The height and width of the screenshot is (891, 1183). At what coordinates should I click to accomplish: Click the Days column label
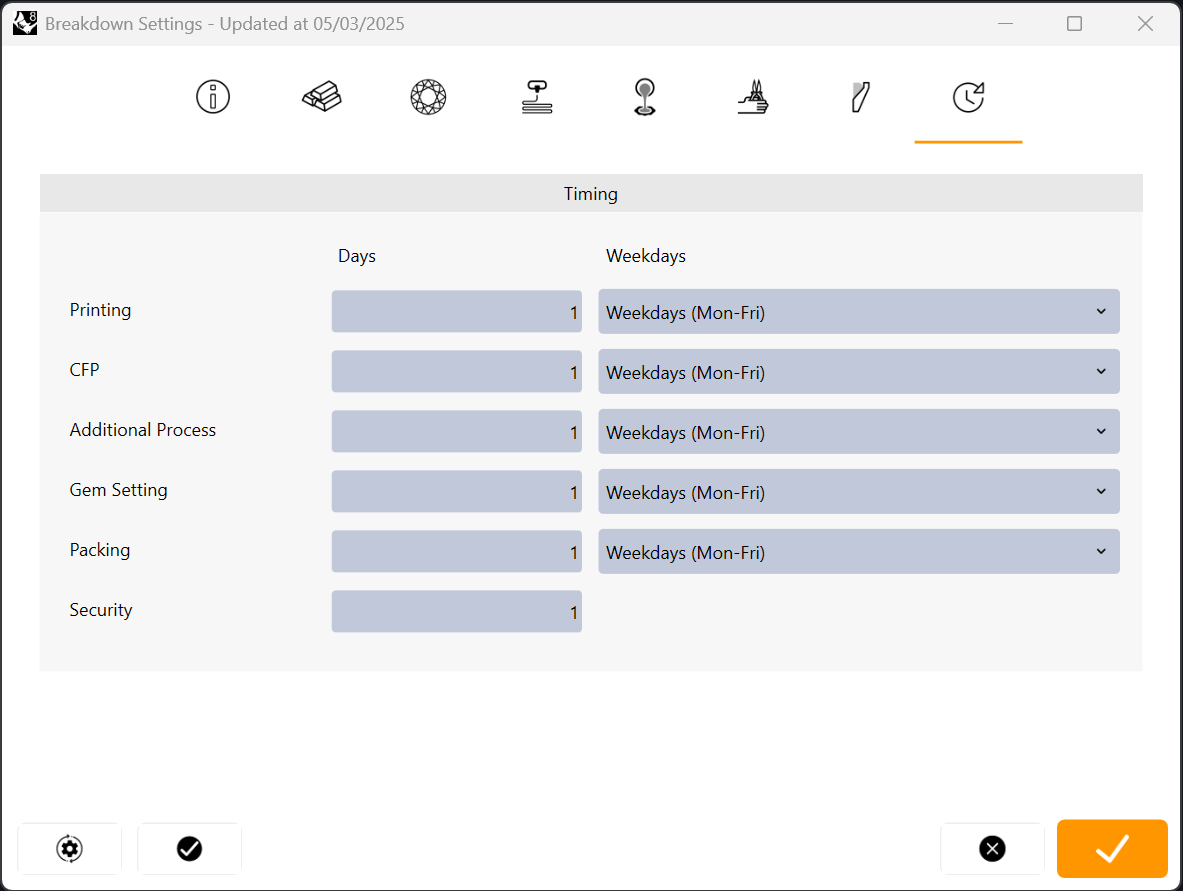(x=357, y=257)
